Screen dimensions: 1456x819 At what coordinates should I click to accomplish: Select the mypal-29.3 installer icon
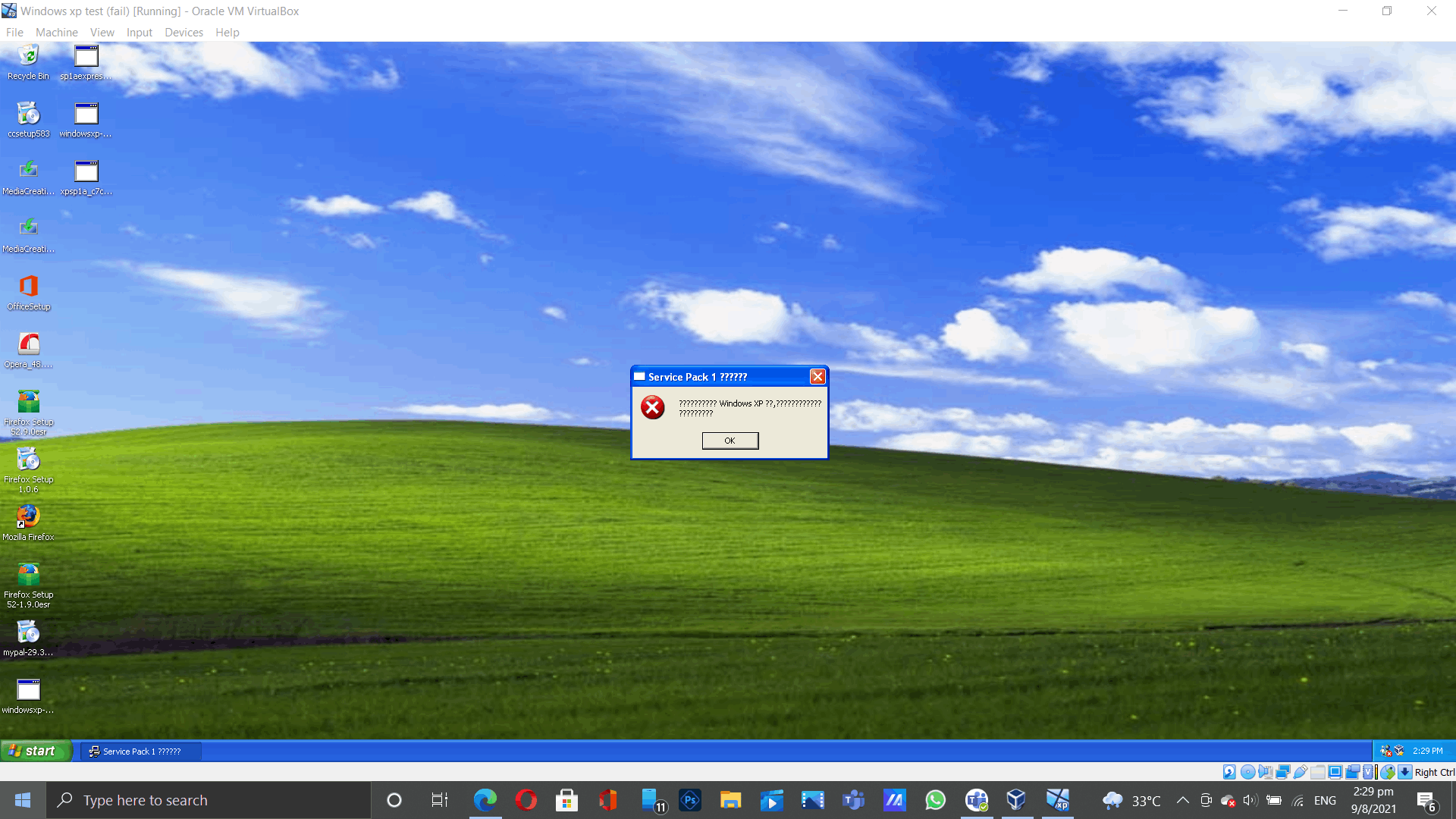pos(29,639)
